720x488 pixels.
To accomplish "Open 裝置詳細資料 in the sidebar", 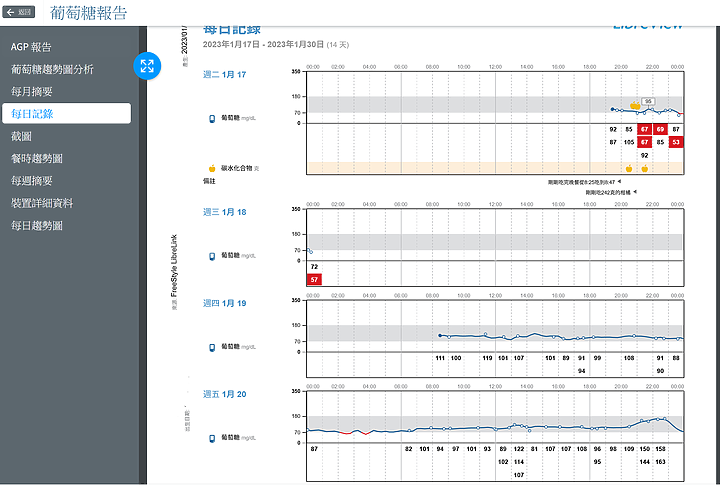I will (42, 203).
